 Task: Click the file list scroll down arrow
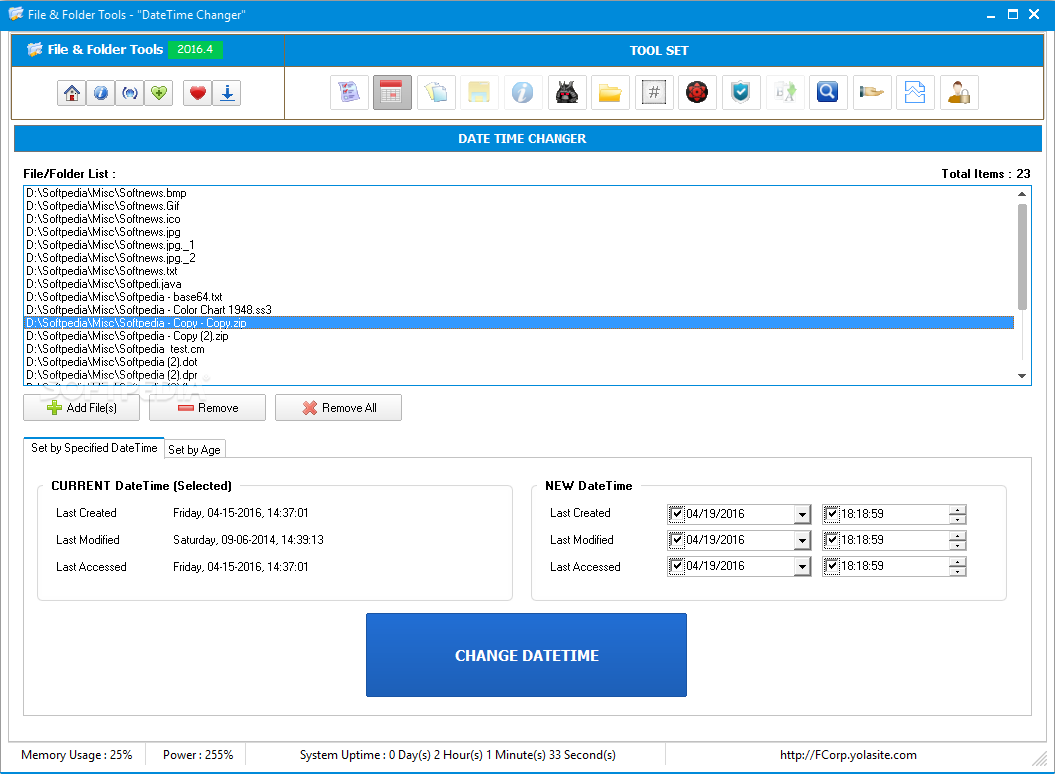click(1022, 376)
